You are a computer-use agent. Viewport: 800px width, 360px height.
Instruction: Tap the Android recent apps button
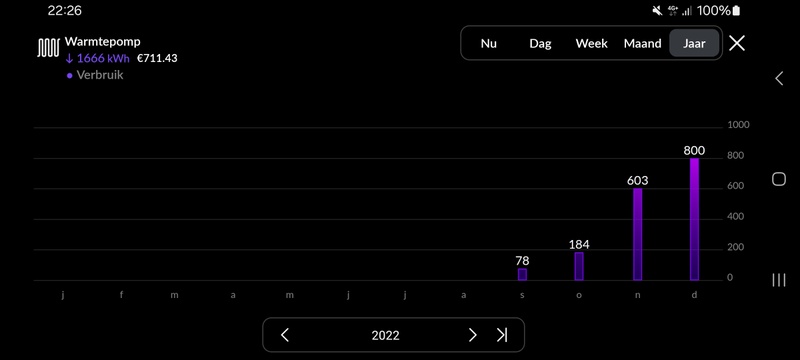(x=779, y=280)
